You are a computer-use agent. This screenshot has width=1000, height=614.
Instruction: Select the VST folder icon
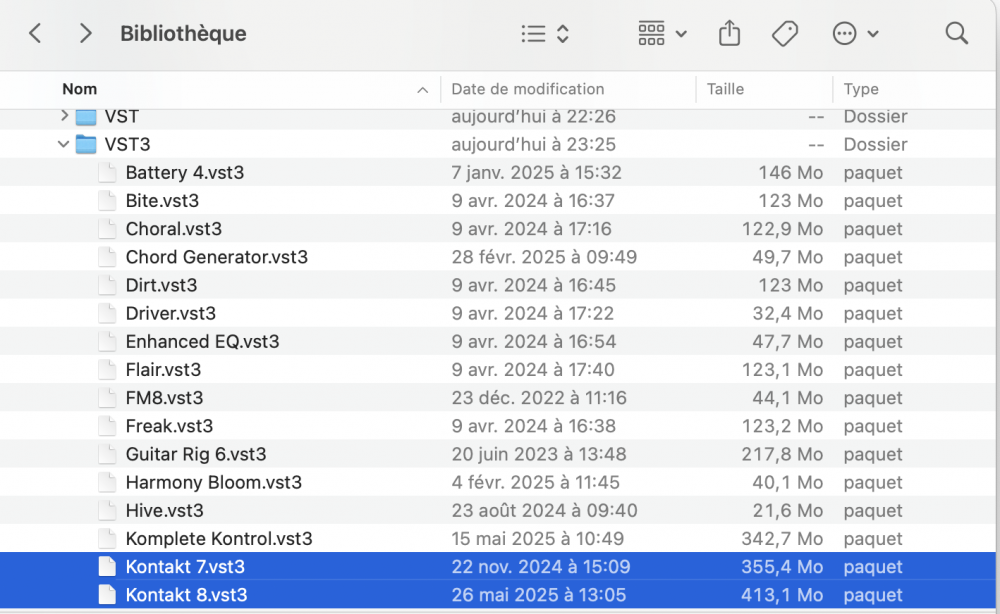(x=86, y=117)
